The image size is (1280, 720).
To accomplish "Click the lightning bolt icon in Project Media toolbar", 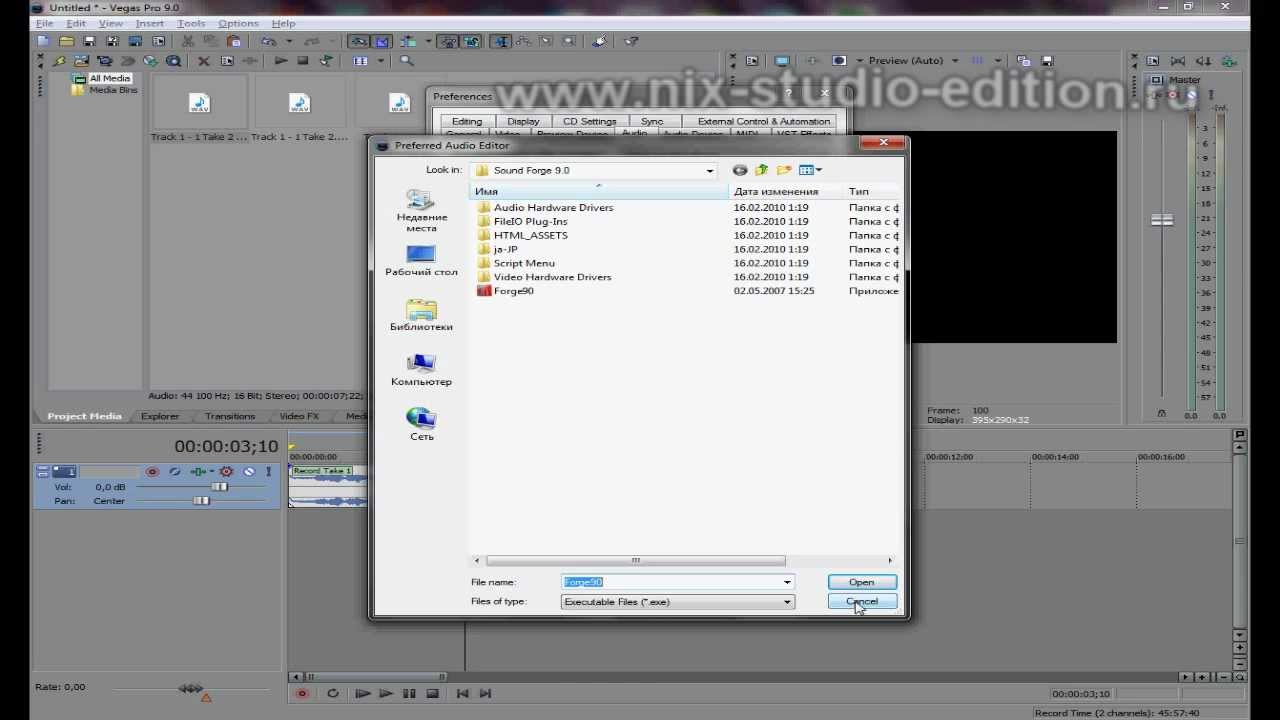I will click(60, 61).
